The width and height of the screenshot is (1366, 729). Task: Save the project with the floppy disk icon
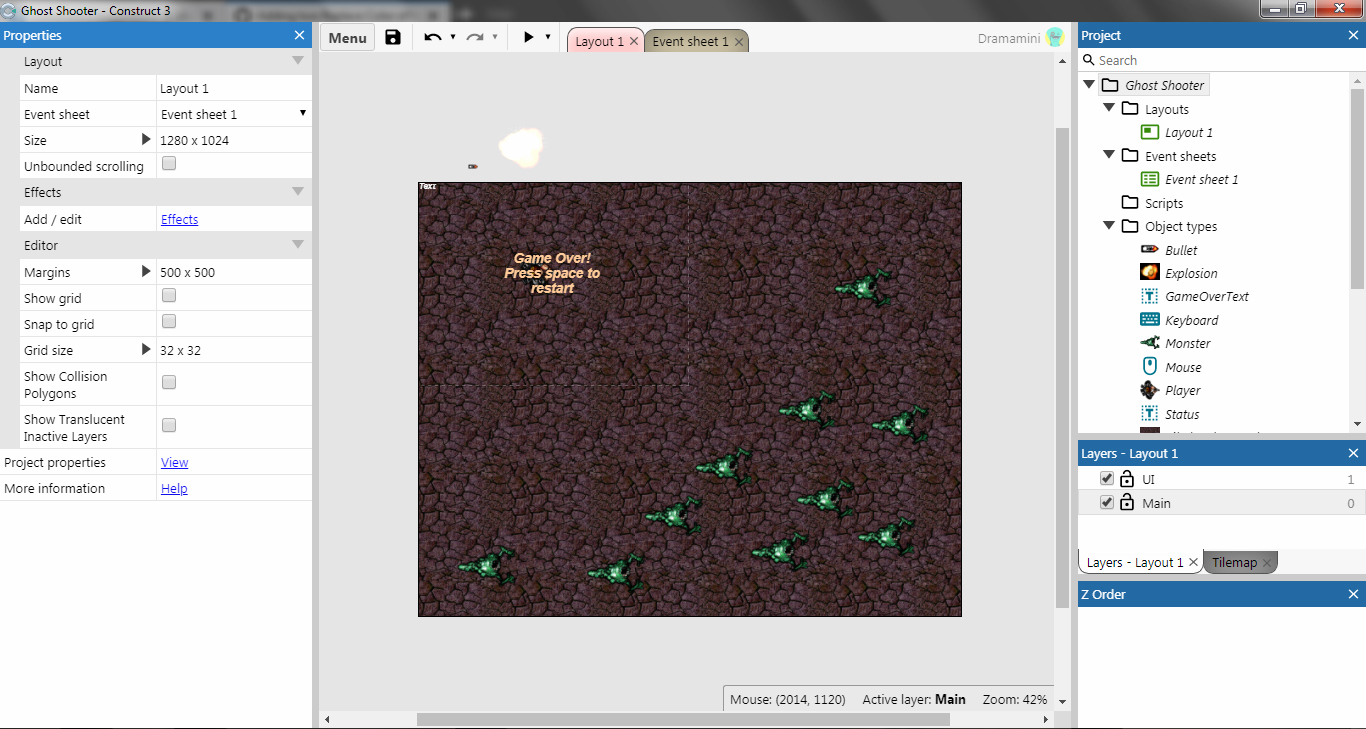point(393,37)
